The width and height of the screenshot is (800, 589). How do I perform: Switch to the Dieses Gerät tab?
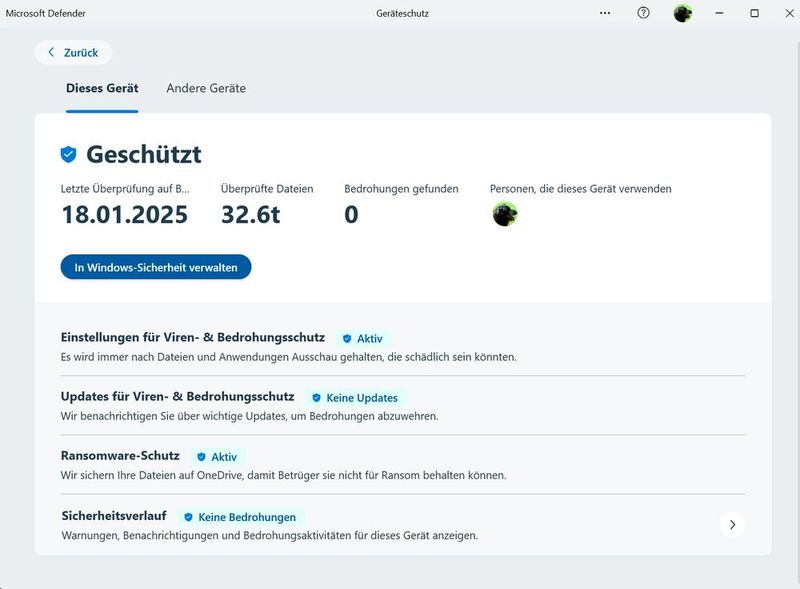click(x=102, y=88)
